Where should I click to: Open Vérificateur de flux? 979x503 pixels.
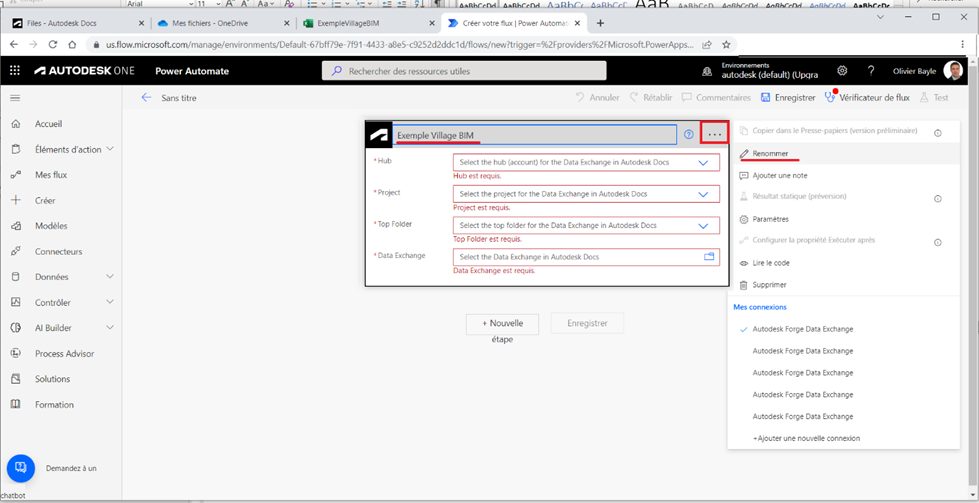[867, 97]
